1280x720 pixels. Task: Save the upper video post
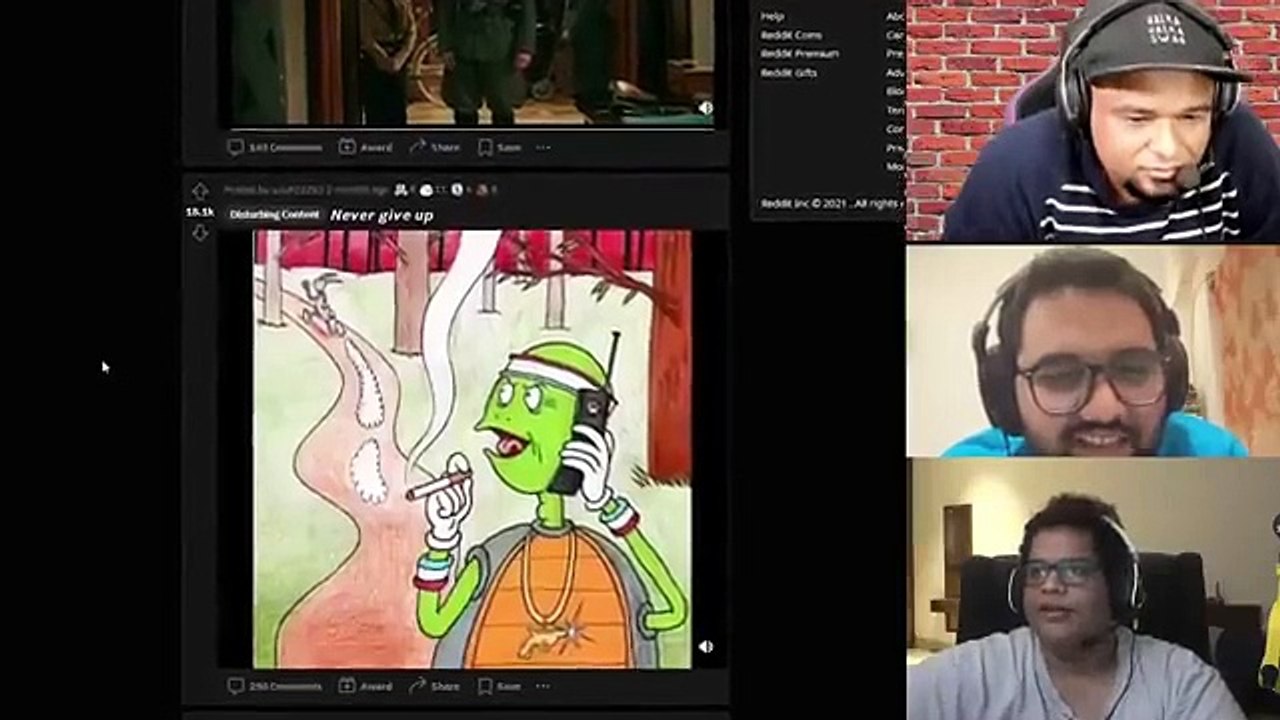[499, 147]
